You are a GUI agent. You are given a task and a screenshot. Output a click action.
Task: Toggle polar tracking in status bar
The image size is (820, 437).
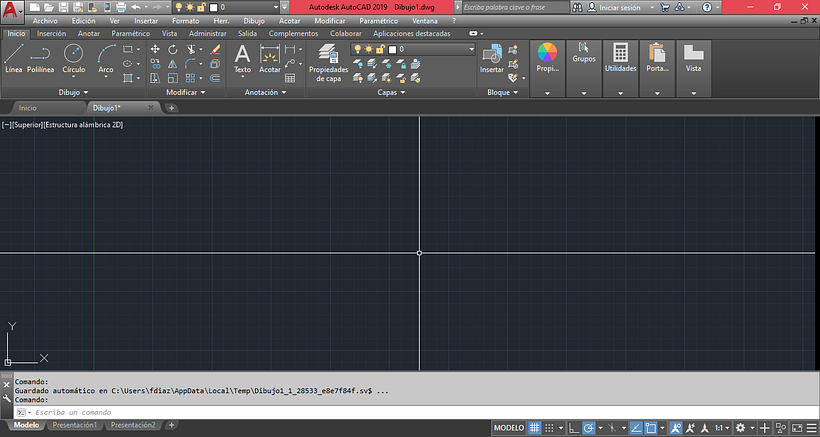[x=588, y=428]
